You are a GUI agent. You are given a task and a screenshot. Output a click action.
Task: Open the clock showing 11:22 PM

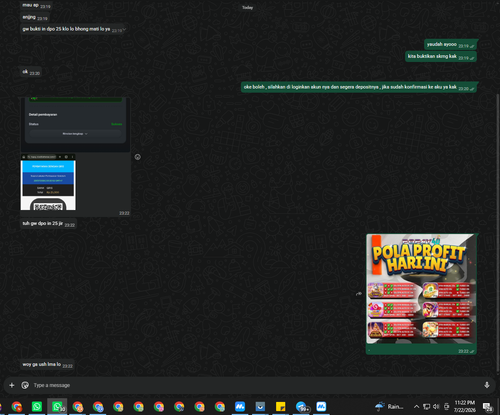(465, 406)
